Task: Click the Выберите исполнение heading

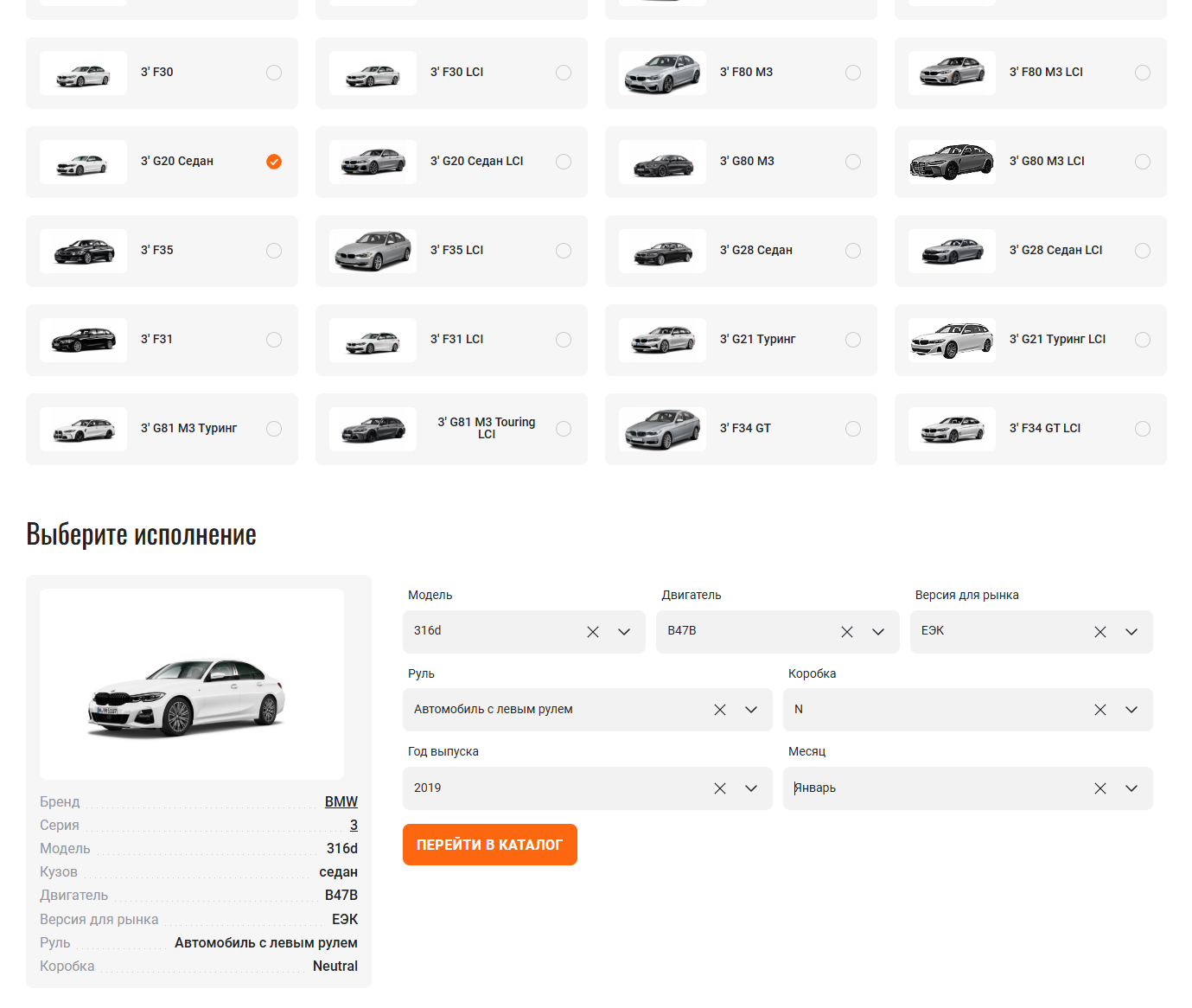Action: (x=141, y=534)
